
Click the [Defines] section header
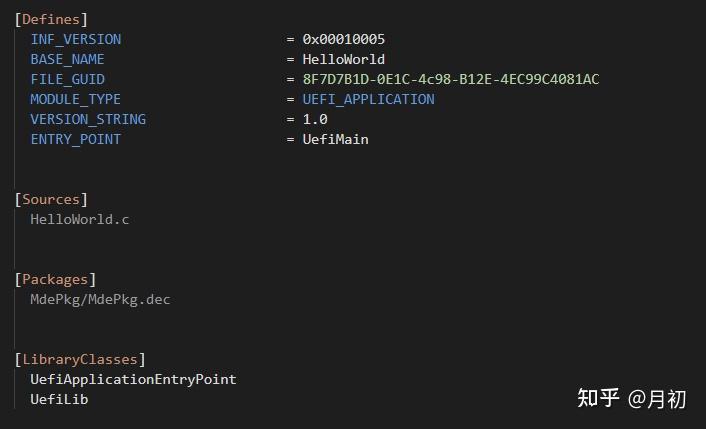(x=51, y=19)
